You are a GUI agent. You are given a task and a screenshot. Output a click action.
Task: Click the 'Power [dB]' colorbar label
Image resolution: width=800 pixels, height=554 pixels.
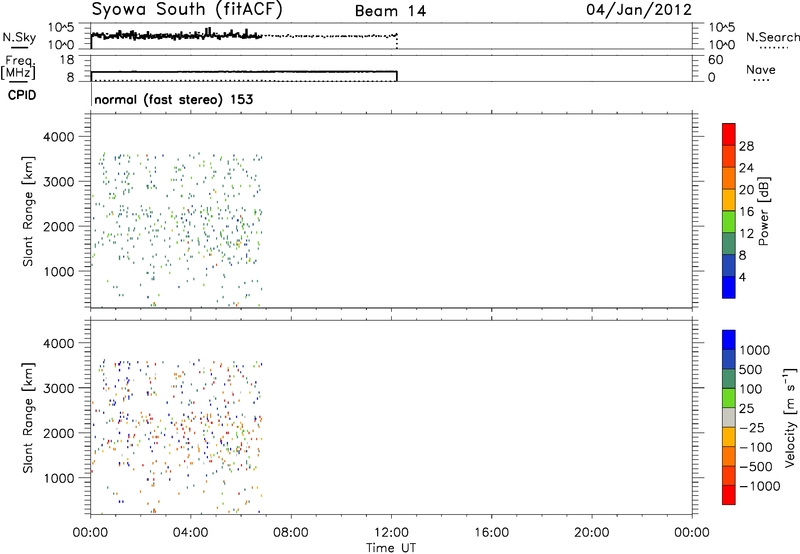click(764, 211)
